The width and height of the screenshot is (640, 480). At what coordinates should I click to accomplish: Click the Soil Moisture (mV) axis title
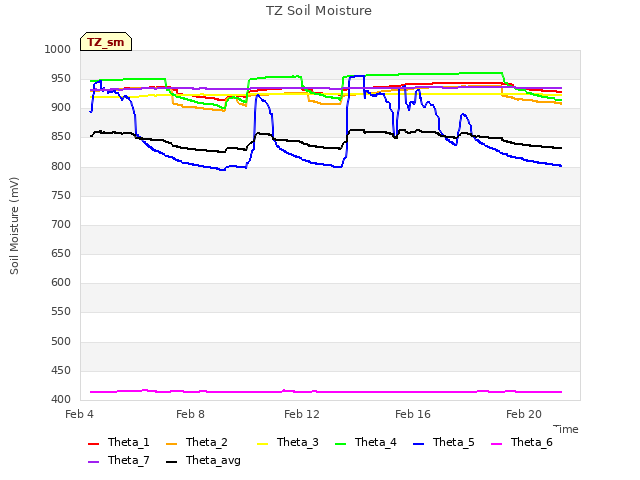[14, 225]
